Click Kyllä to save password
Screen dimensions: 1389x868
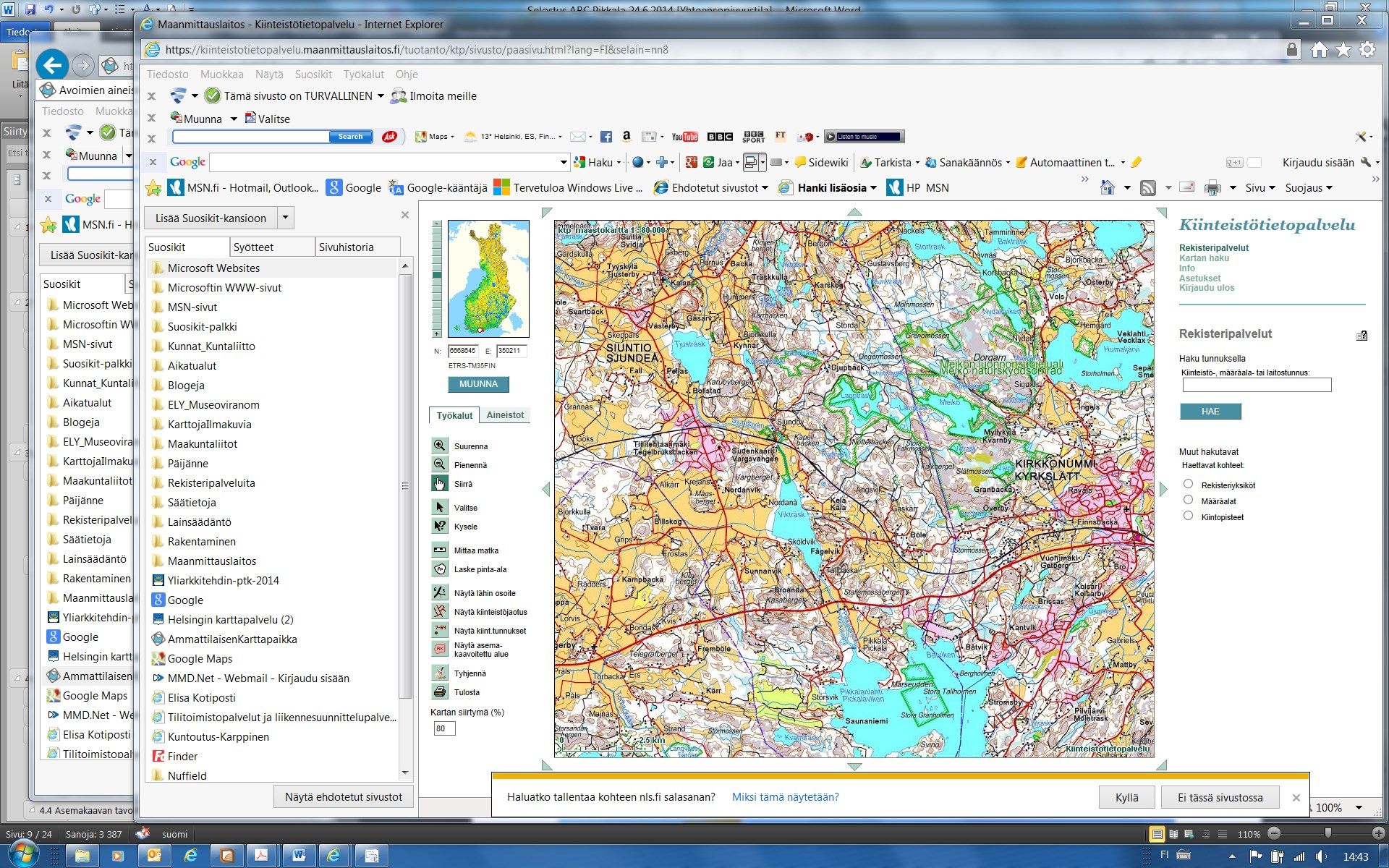click(x=1126, y=797)
